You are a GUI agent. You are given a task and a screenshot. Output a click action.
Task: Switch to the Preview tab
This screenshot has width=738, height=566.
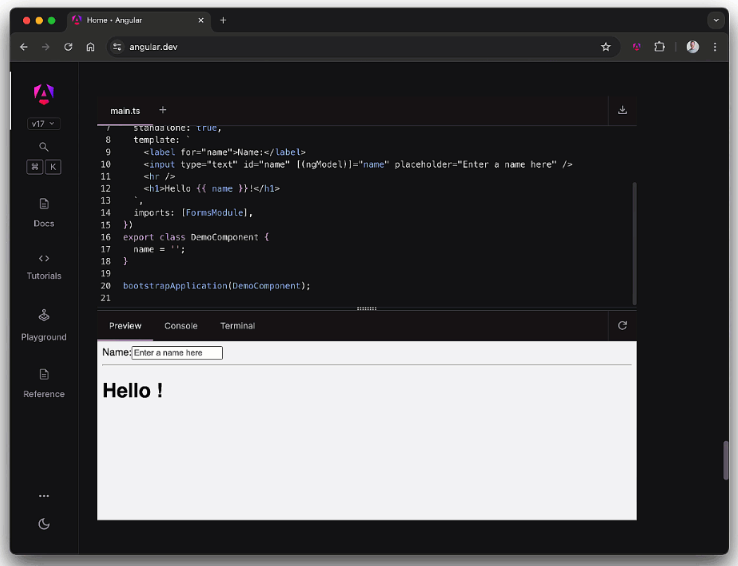pyautogui.click(x=125, y=326)
